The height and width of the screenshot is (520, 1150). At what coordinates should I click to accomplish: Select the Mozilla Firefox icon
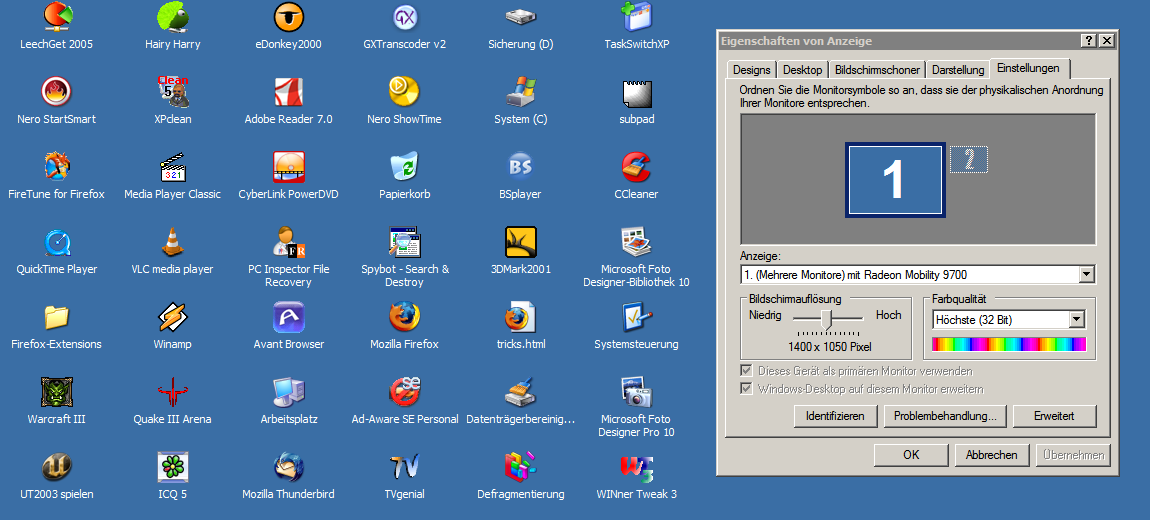pos(404,317)
